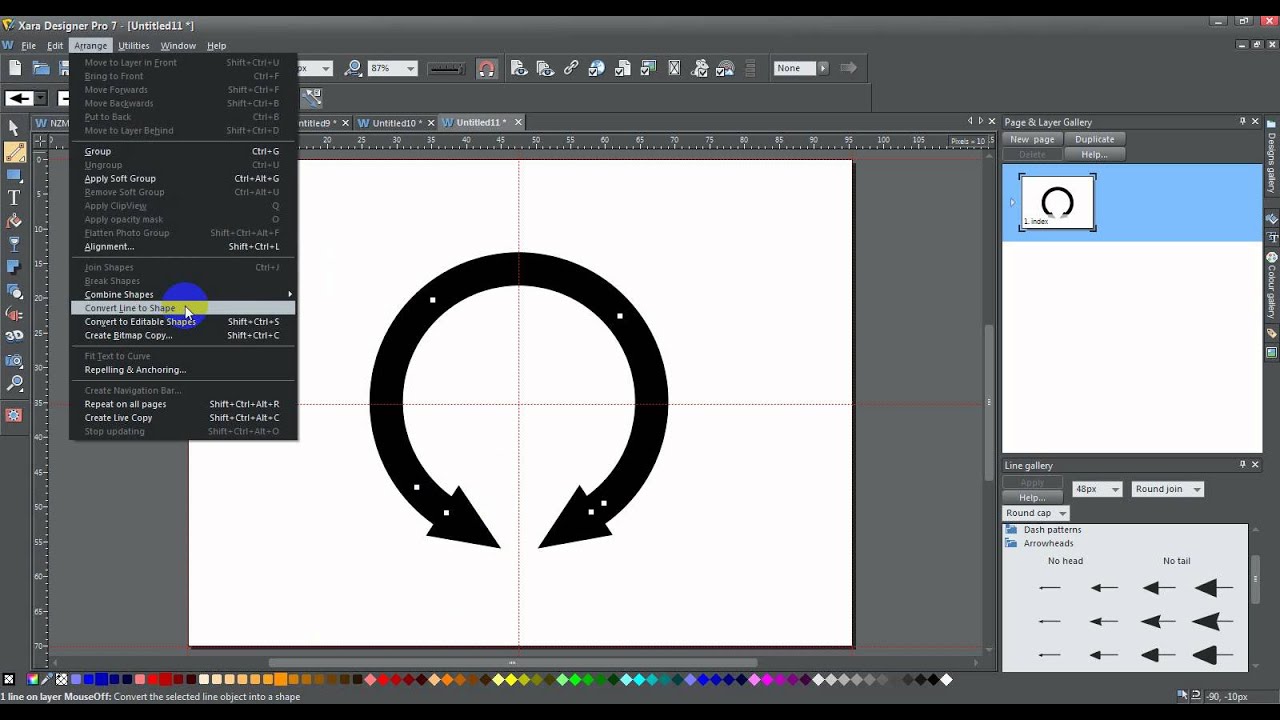Click the black colour swatch at palette end
The width and height of the screenshot is (1280, 720).
pos(934,680)
